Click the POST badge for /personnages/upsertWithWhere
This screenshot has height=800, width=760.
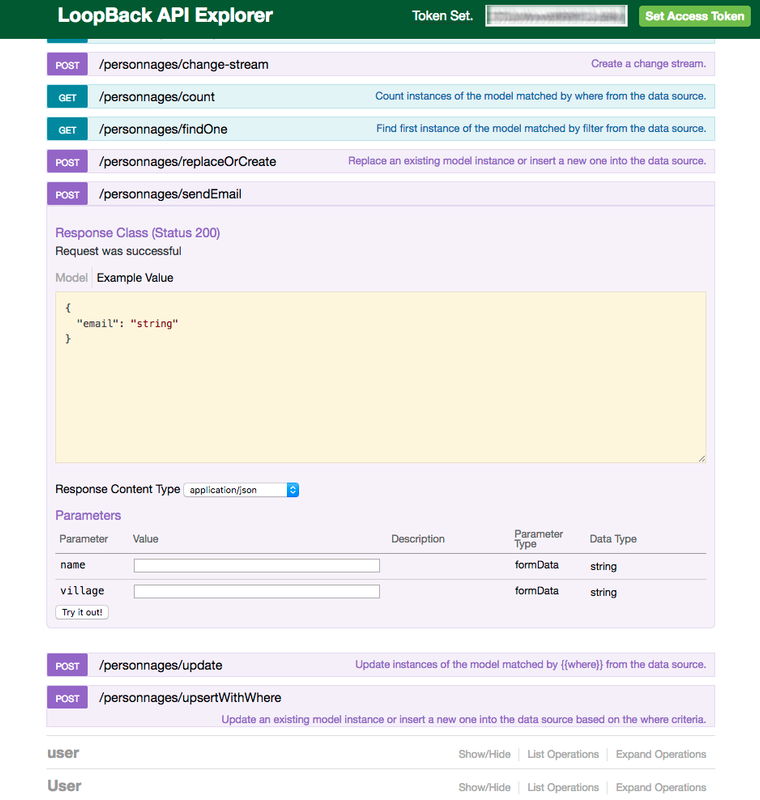pyautogui.click(x=67, y=698)
